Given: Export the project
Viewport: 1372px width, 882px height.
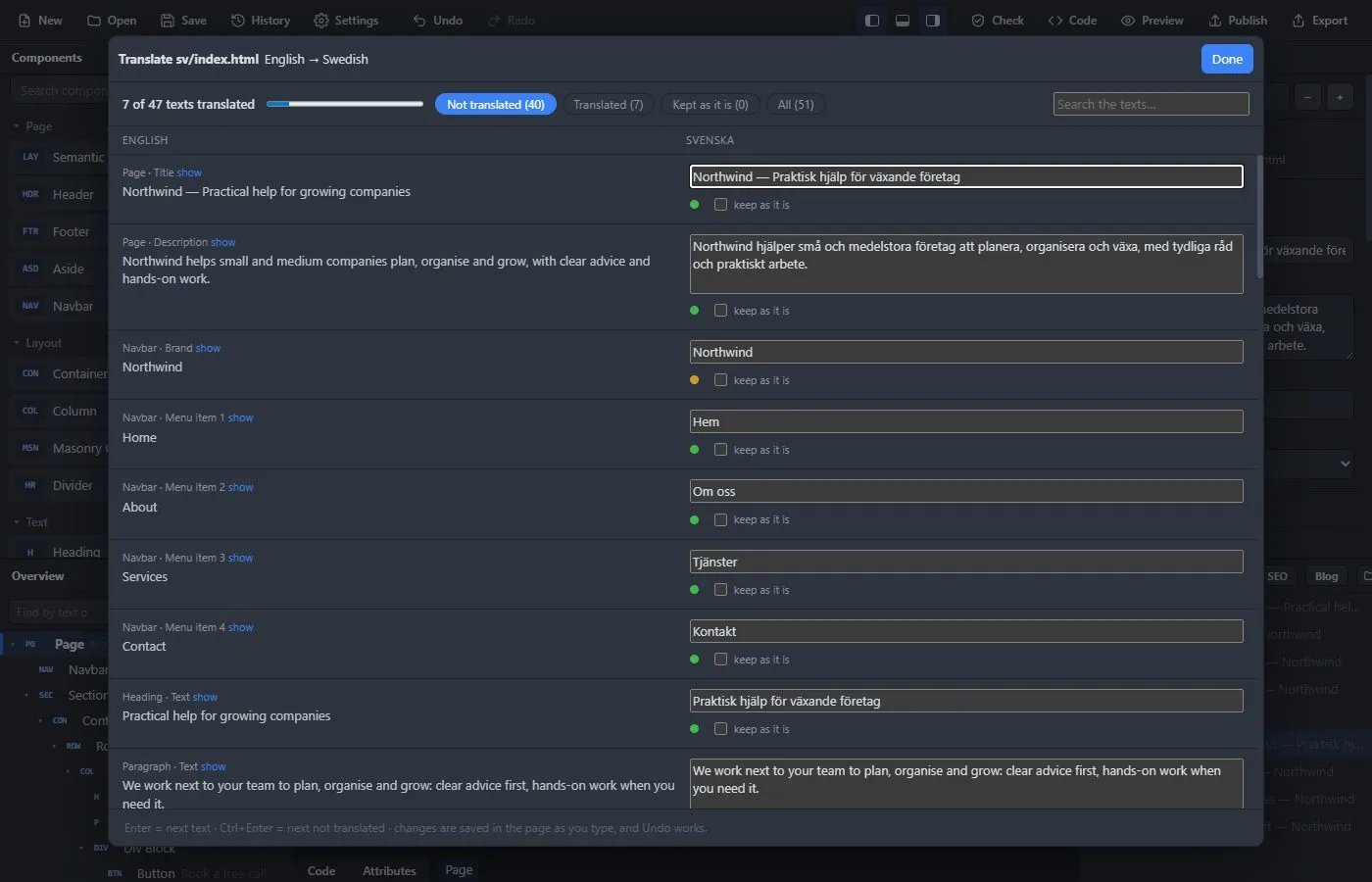Looking at the screenshot, I should click(1319, 21).
